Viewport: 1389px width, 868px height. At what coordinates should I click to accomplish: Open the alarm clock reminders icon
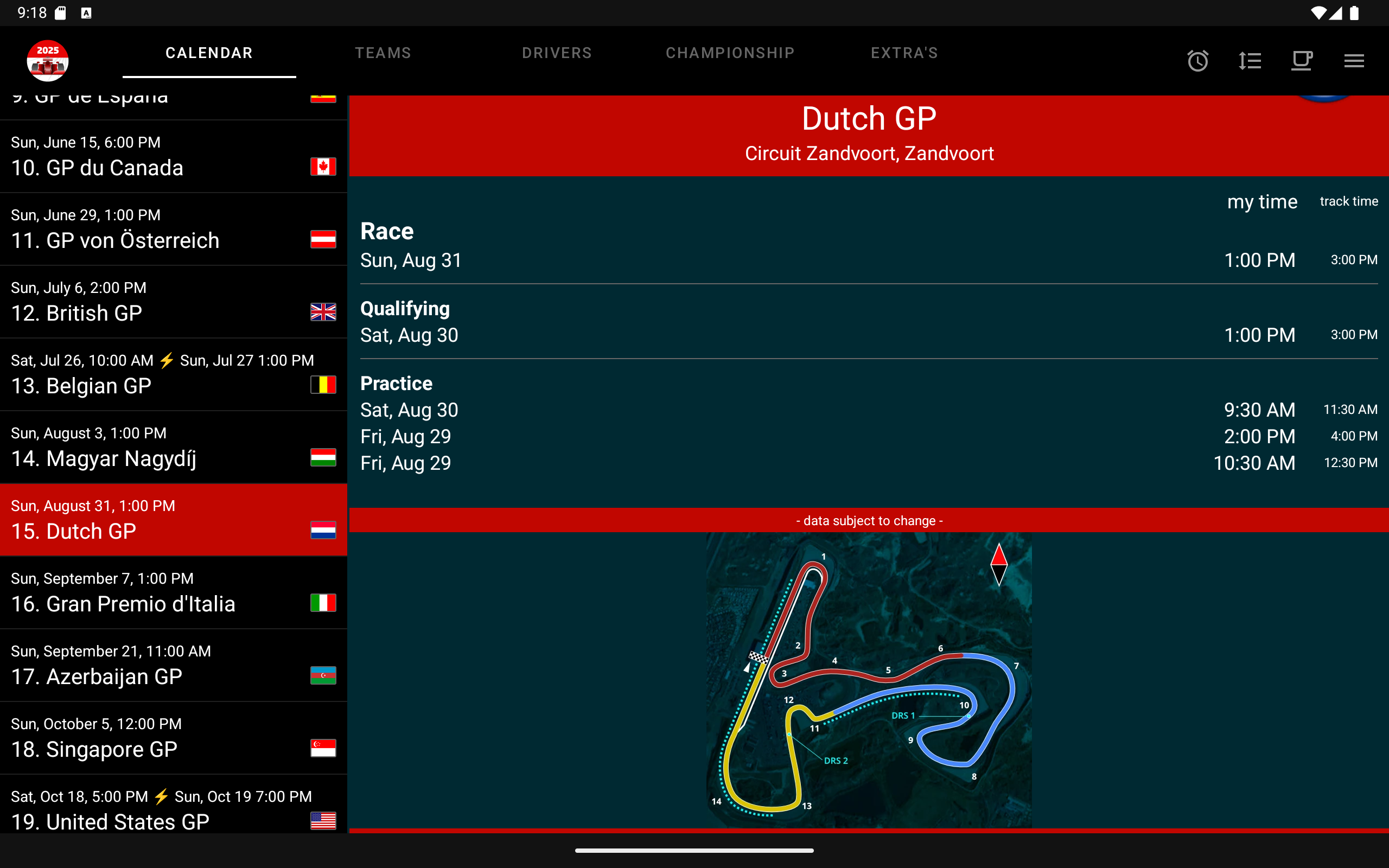tap(1197, 61)
